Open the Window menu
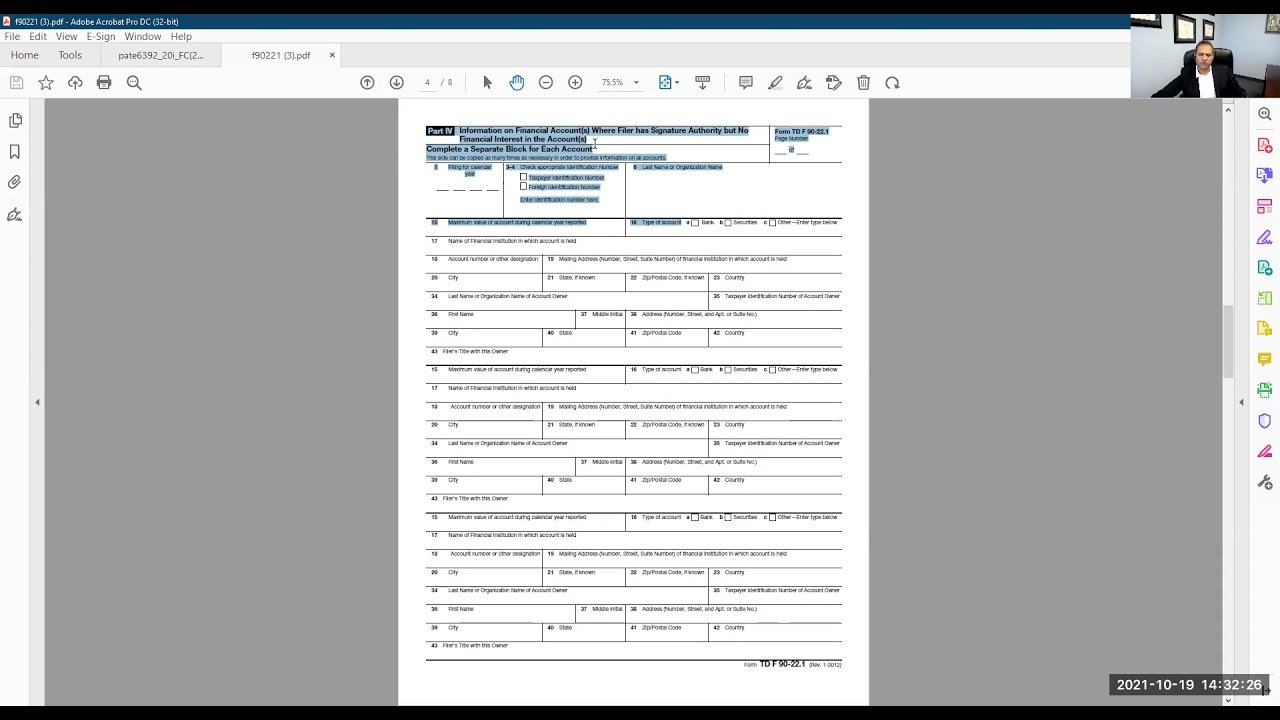The image size is (1280, 720). point(143,37)
